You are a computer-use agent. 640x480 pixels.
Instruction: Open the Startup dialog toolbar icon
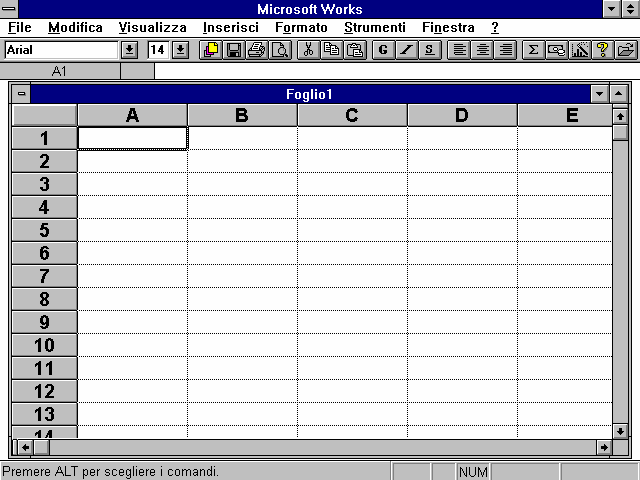(211, 50)
